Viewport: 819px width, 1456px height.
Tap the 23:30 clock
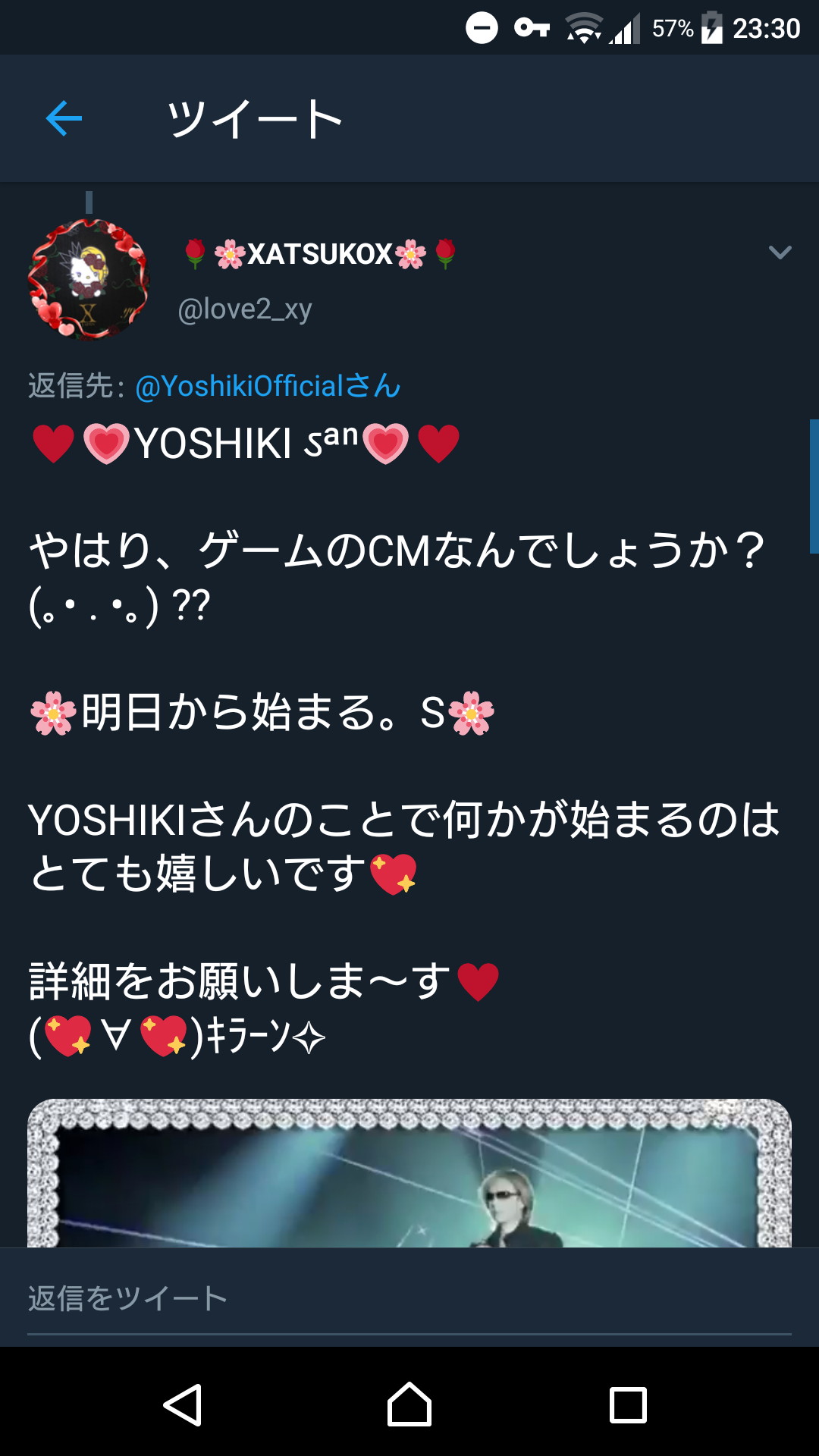767,28
